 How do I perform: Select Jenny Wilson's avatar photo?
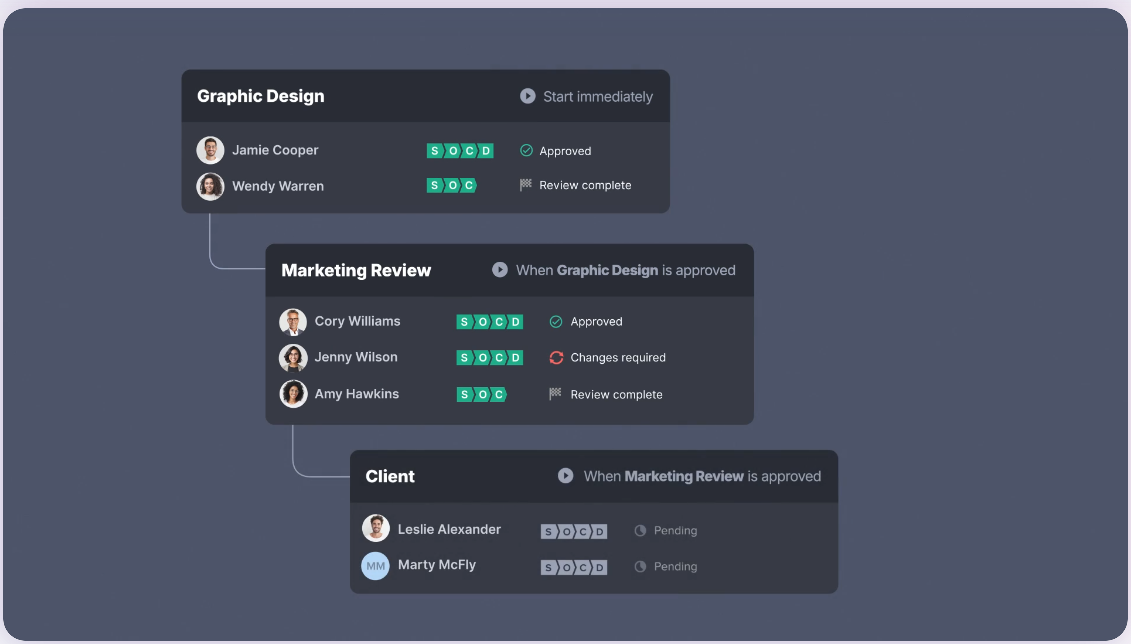point(293,358)
